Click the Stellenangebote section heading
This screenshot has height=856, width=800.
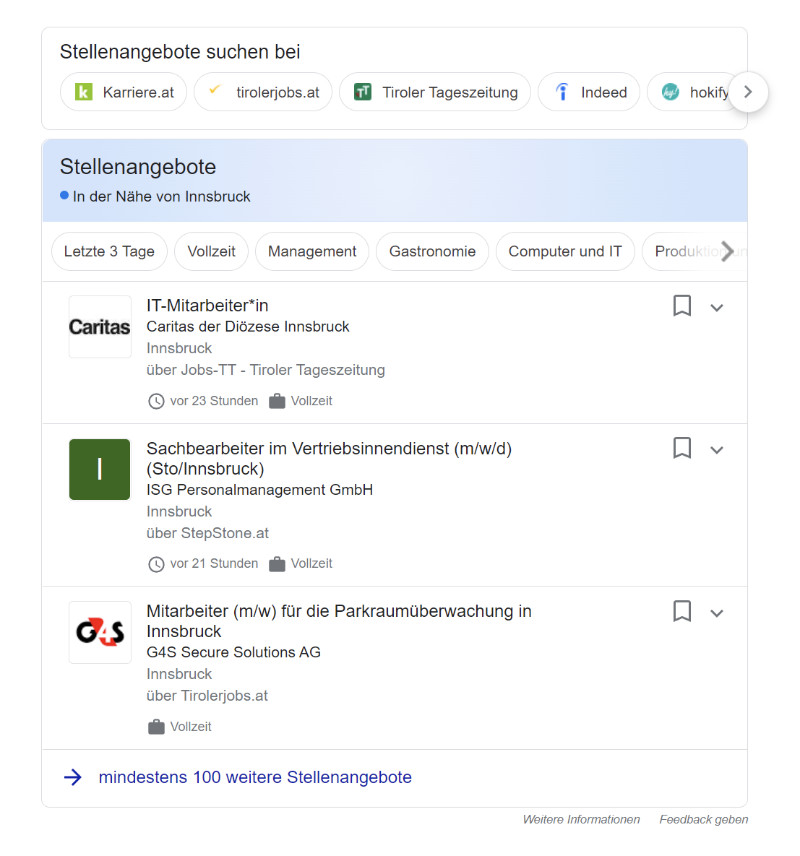(138, 167)
